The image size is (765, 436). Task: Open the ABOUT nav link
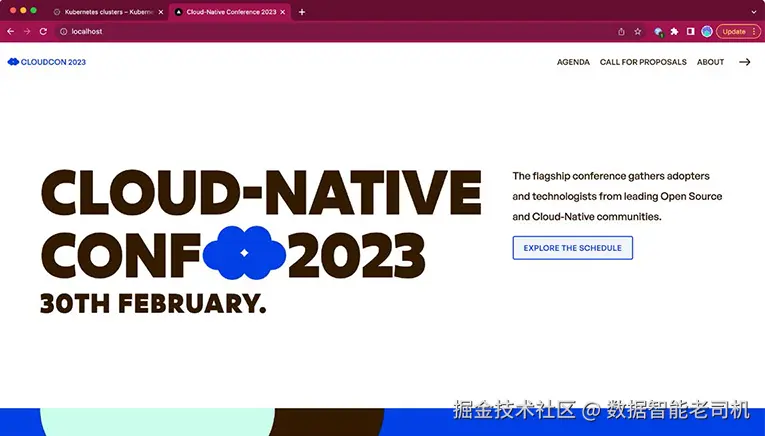(710, 62)
